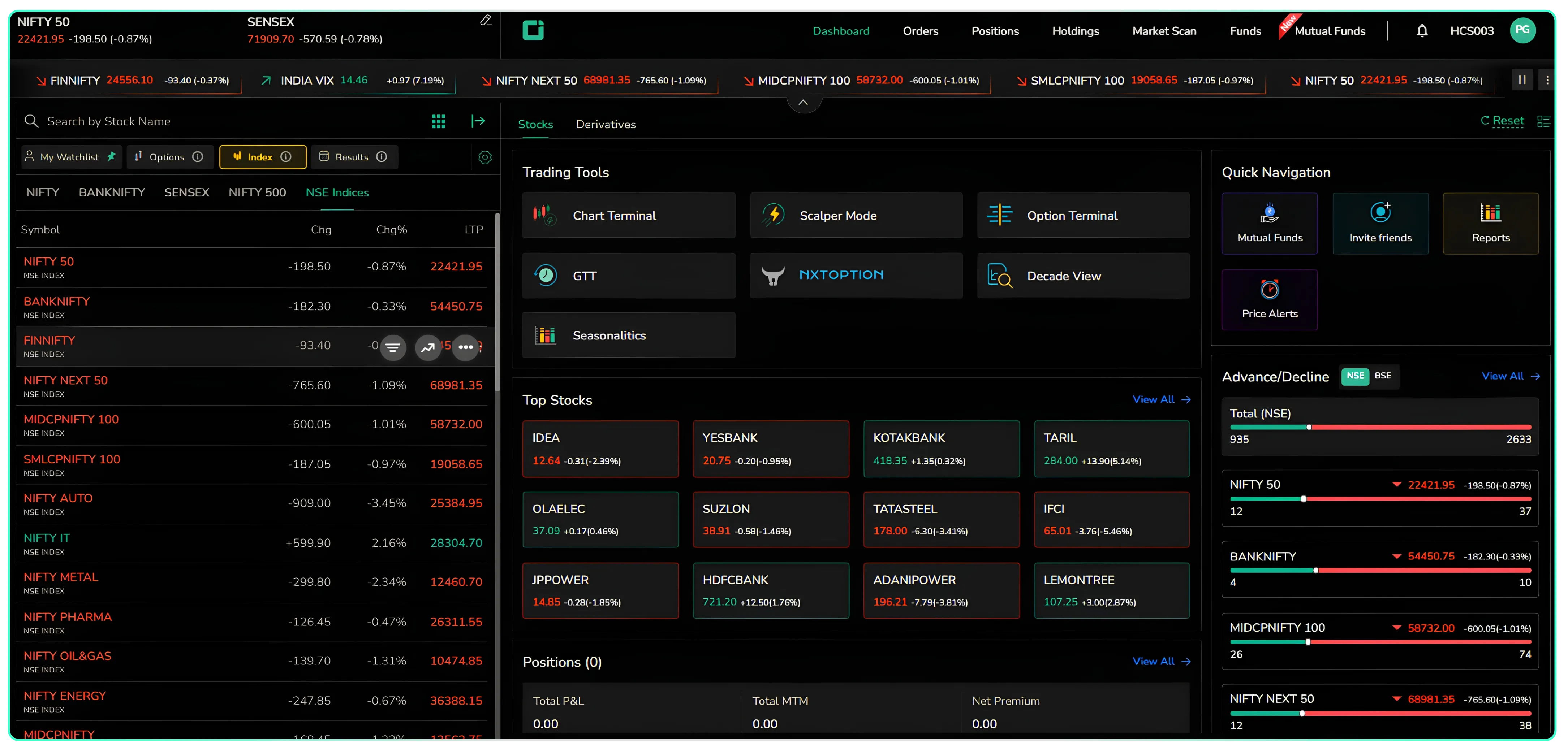The width and height of the screenshot is (1568, 749).
Task: View all Top Stocks
Action: [1161, 400]
